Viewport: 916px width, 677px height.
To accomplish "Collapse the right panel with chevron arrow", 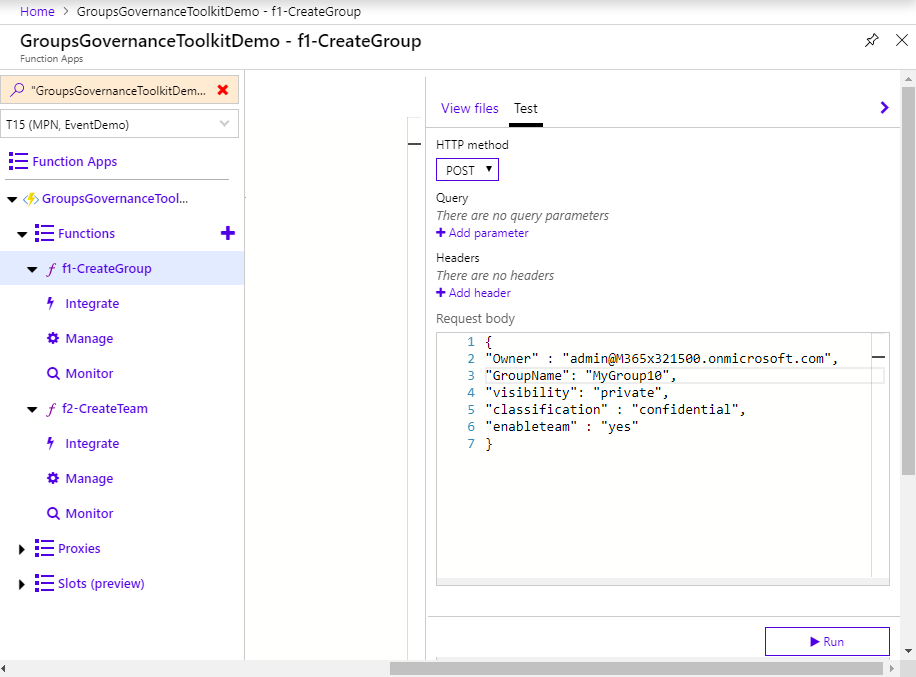I will pyautogui.click(x=884, y=108).
